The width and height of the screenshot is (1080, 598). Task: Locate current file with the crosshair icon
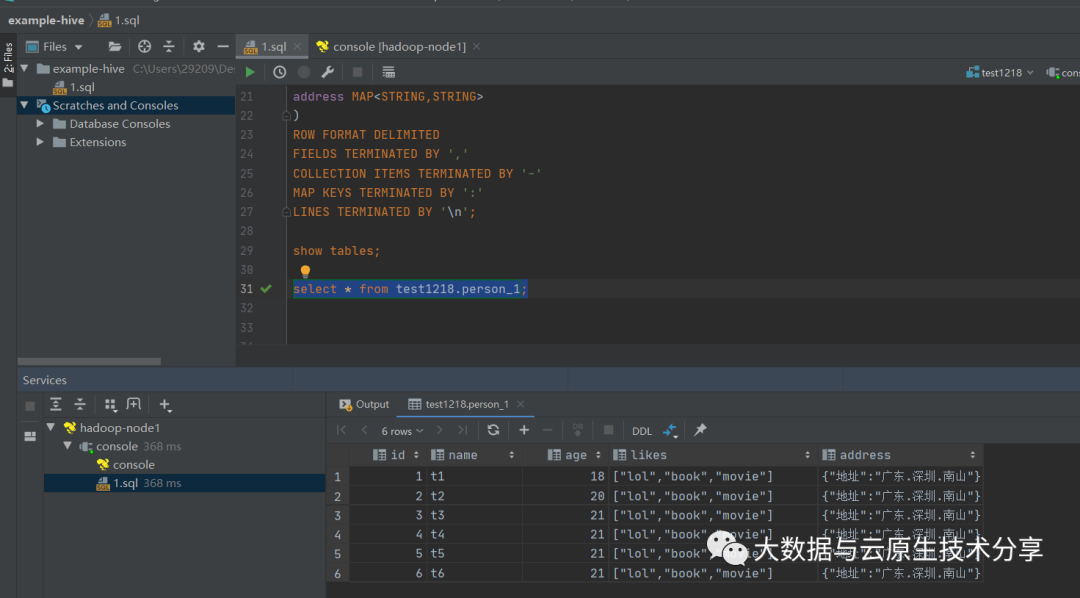[x=145, y=47]
